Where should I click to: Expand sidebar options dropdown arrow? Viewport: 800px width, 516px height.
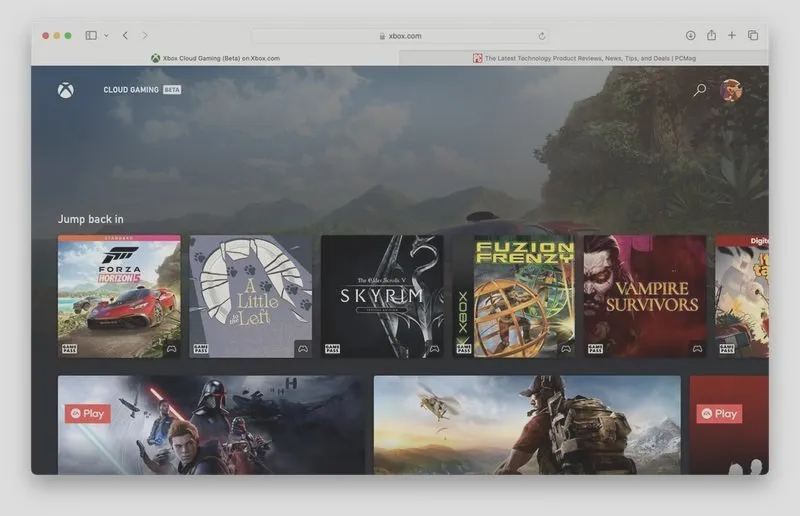[x=106, y=36]
